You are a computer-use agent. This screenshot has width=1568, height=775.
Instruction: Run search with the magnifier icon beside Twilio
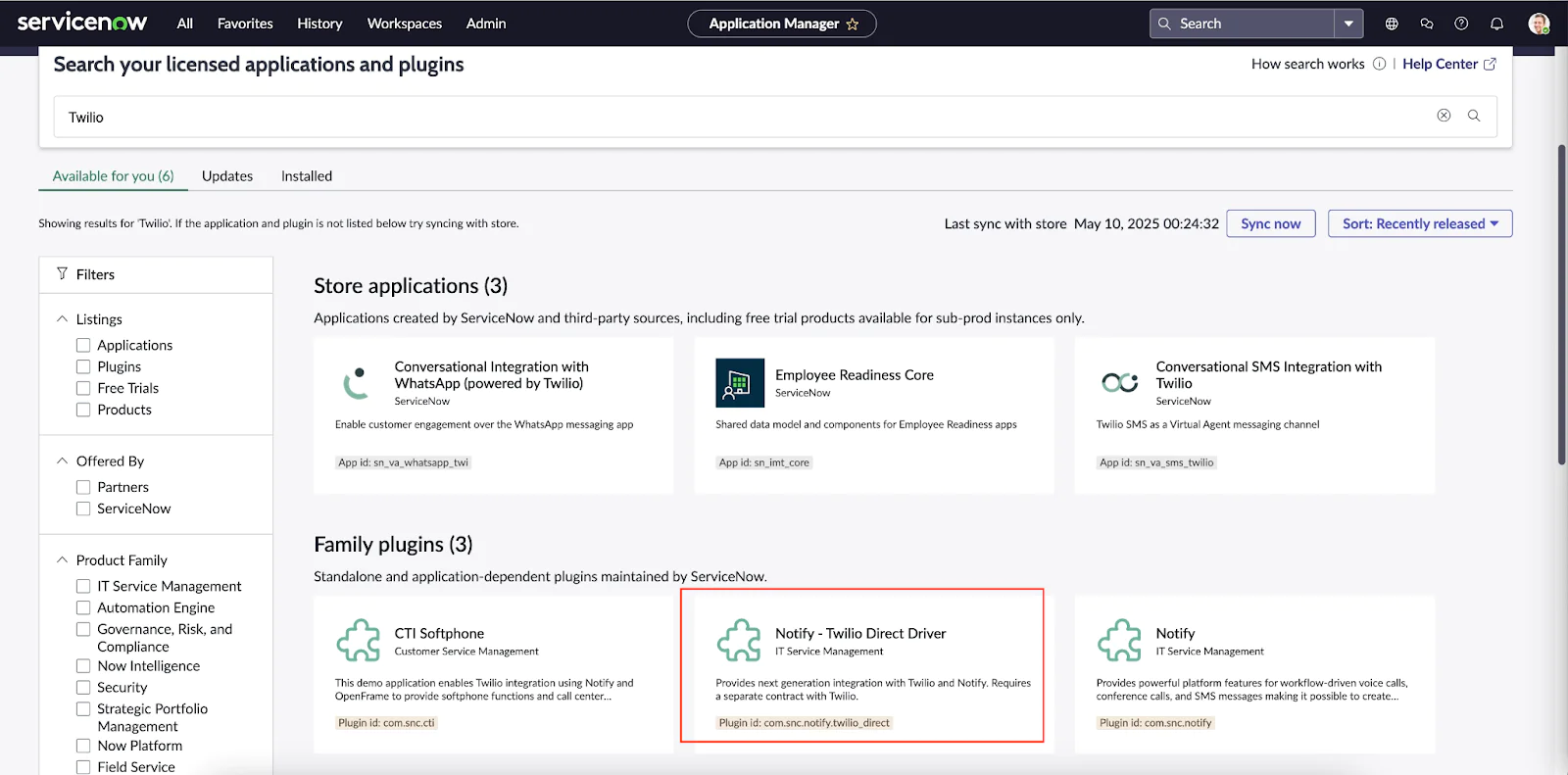1474,116
